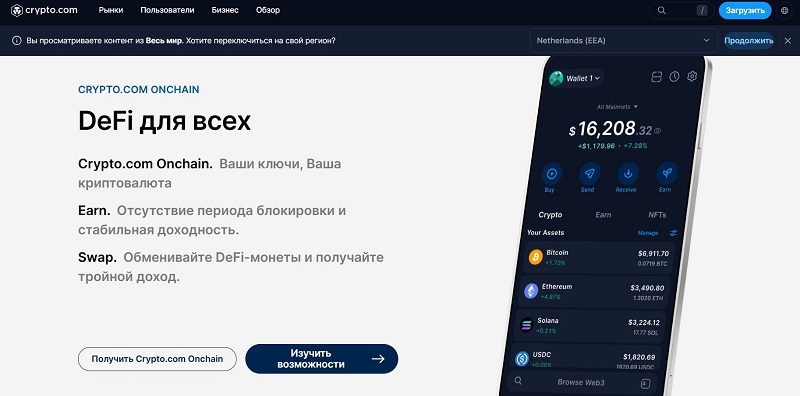Click Изучить возможности button
This screenshot has width=800, height=396.
click(321, 359)
